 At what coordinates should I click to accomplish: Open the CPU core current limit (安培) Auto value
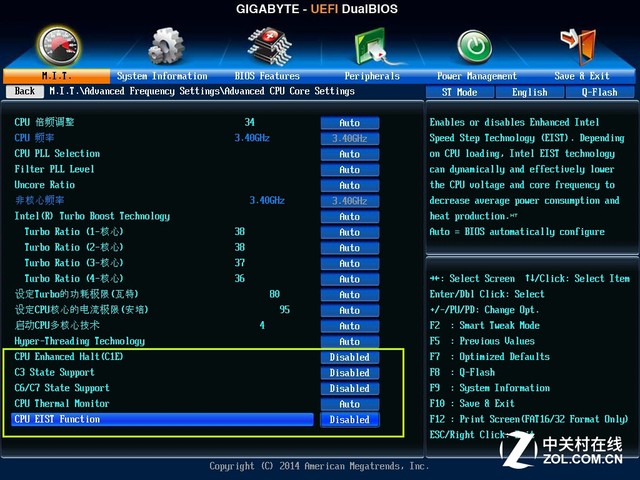click(350, 310)
